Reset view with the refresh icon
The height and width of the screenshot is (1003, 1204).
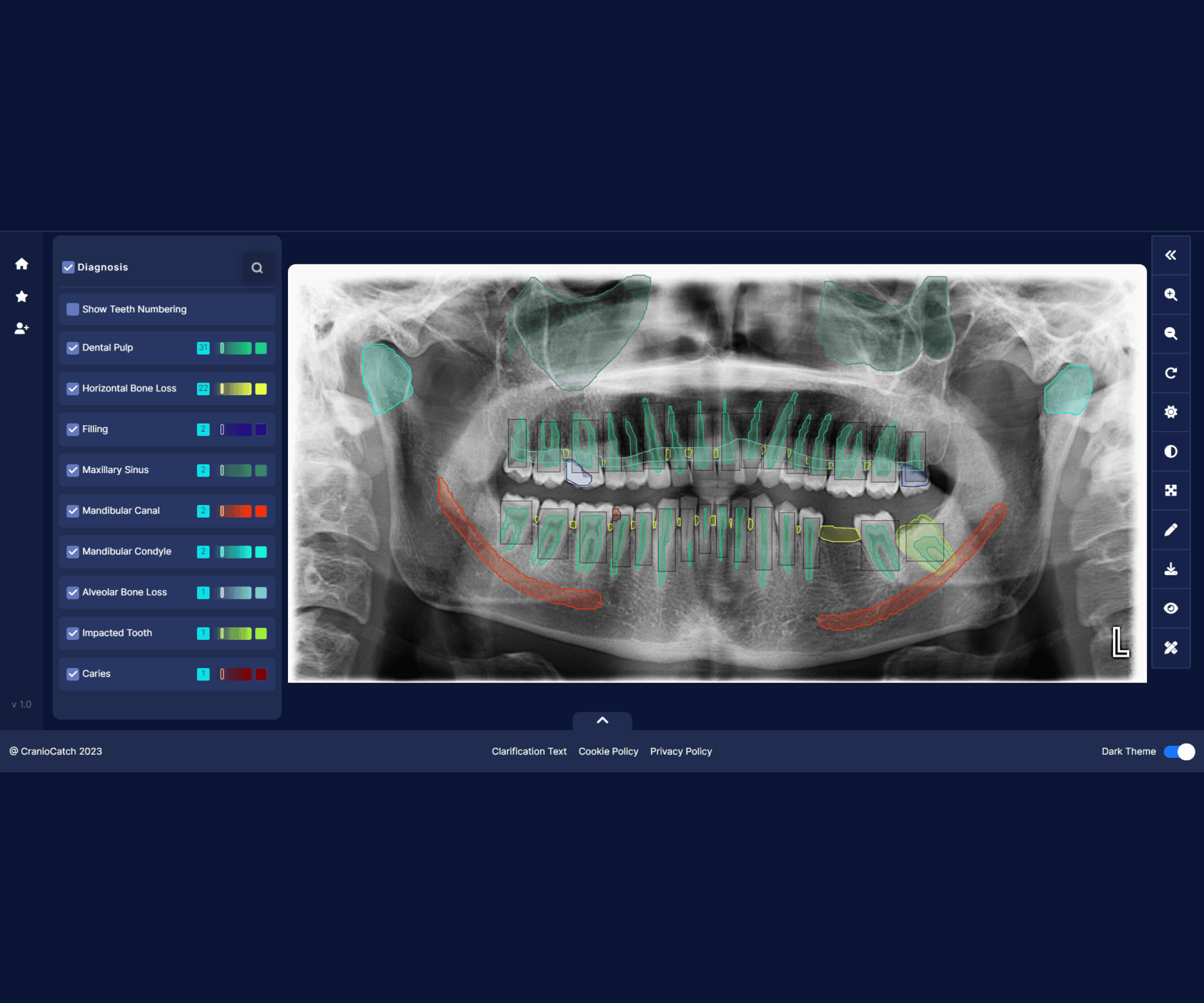[x=1171, y=373]
